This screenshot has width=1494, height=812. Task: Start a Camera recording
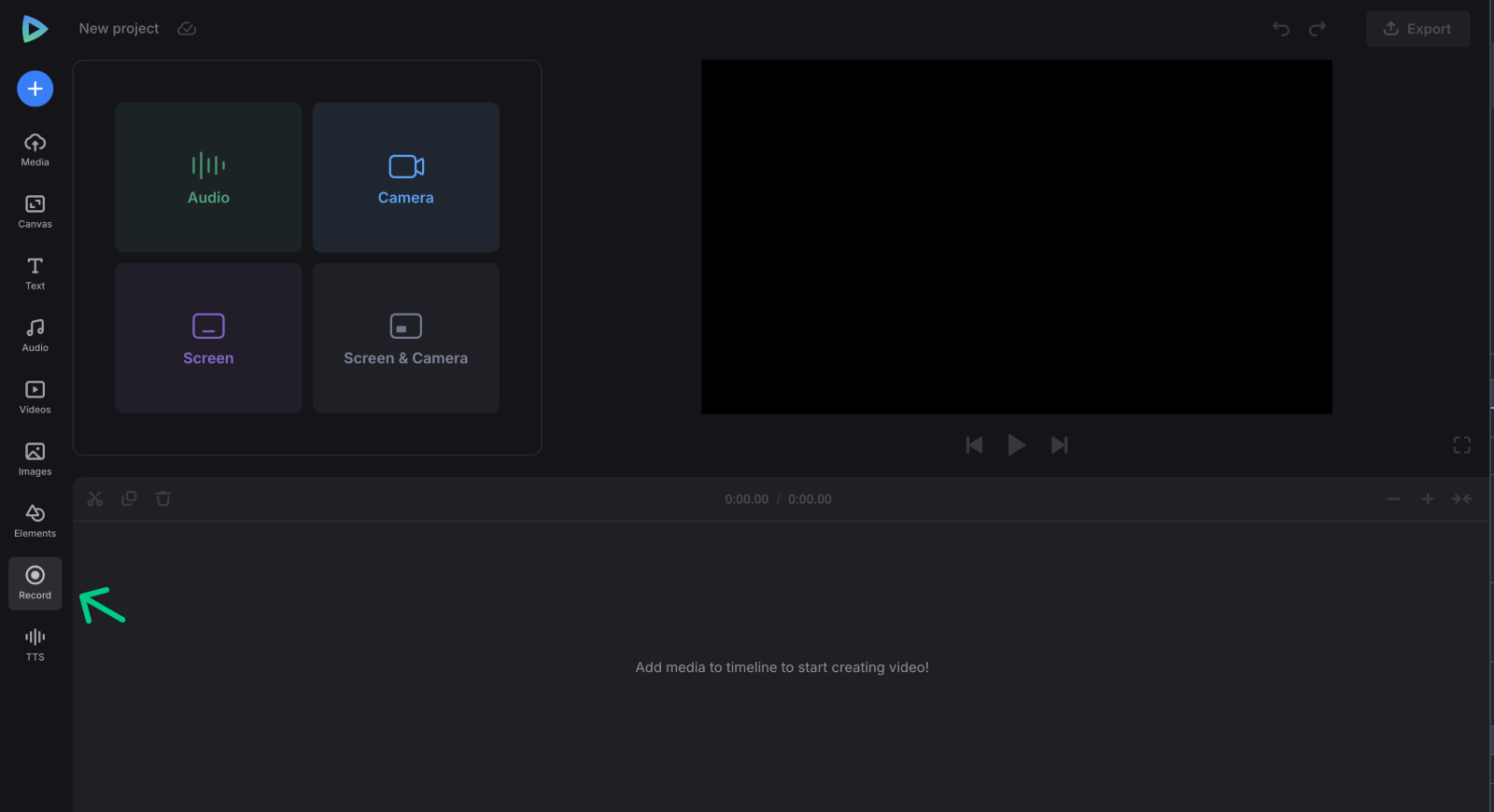pos(406,177)
